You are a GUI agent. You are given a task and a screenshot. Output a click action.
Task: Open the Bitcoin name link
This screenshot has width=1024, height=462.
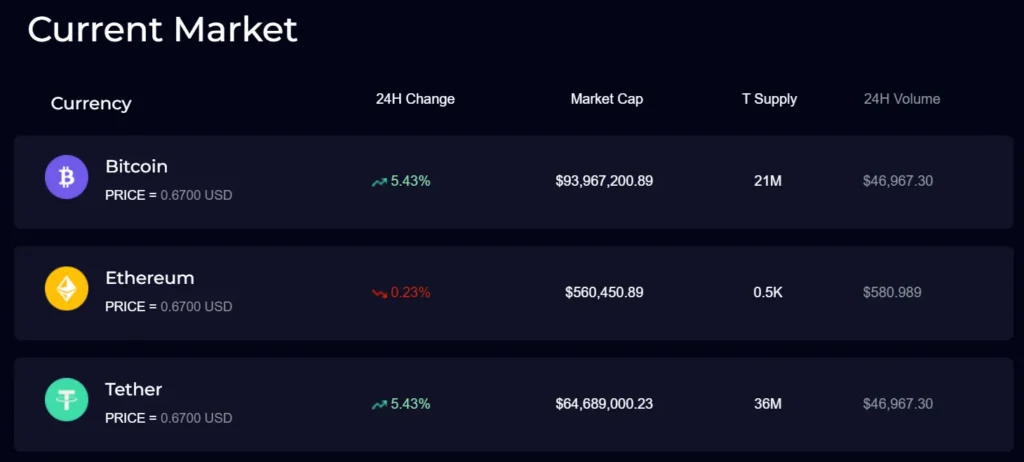136,166
